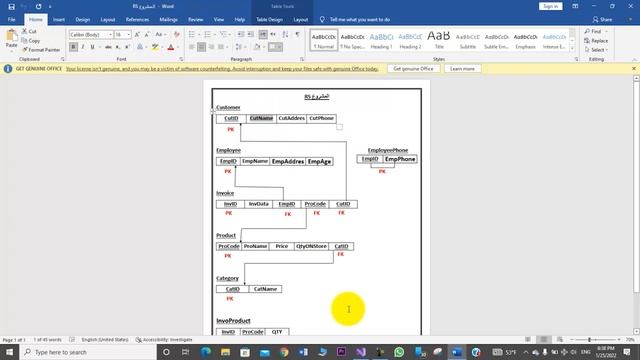Screen dimensions: 640x360
Task: Click the Sign in button
Action: pos(551,6)
